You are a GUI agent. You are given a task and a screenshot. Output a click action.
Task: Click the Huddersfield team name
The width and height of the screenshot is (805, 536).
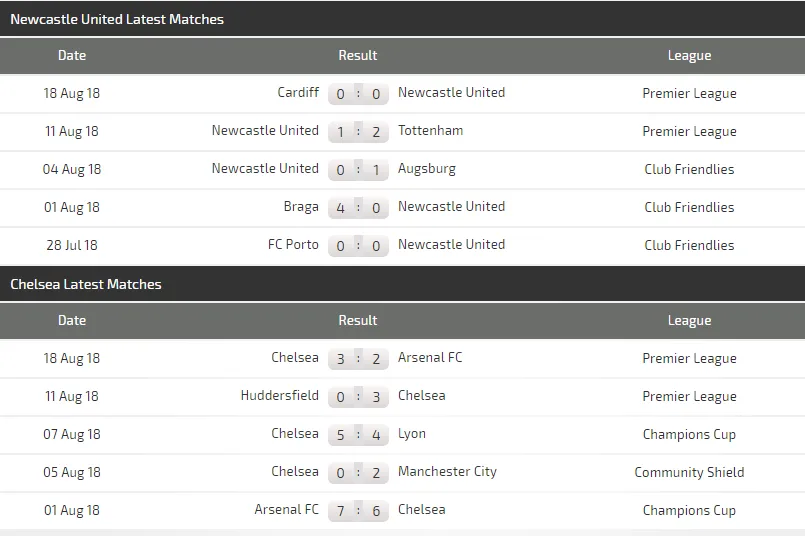(x=279, y=396)
